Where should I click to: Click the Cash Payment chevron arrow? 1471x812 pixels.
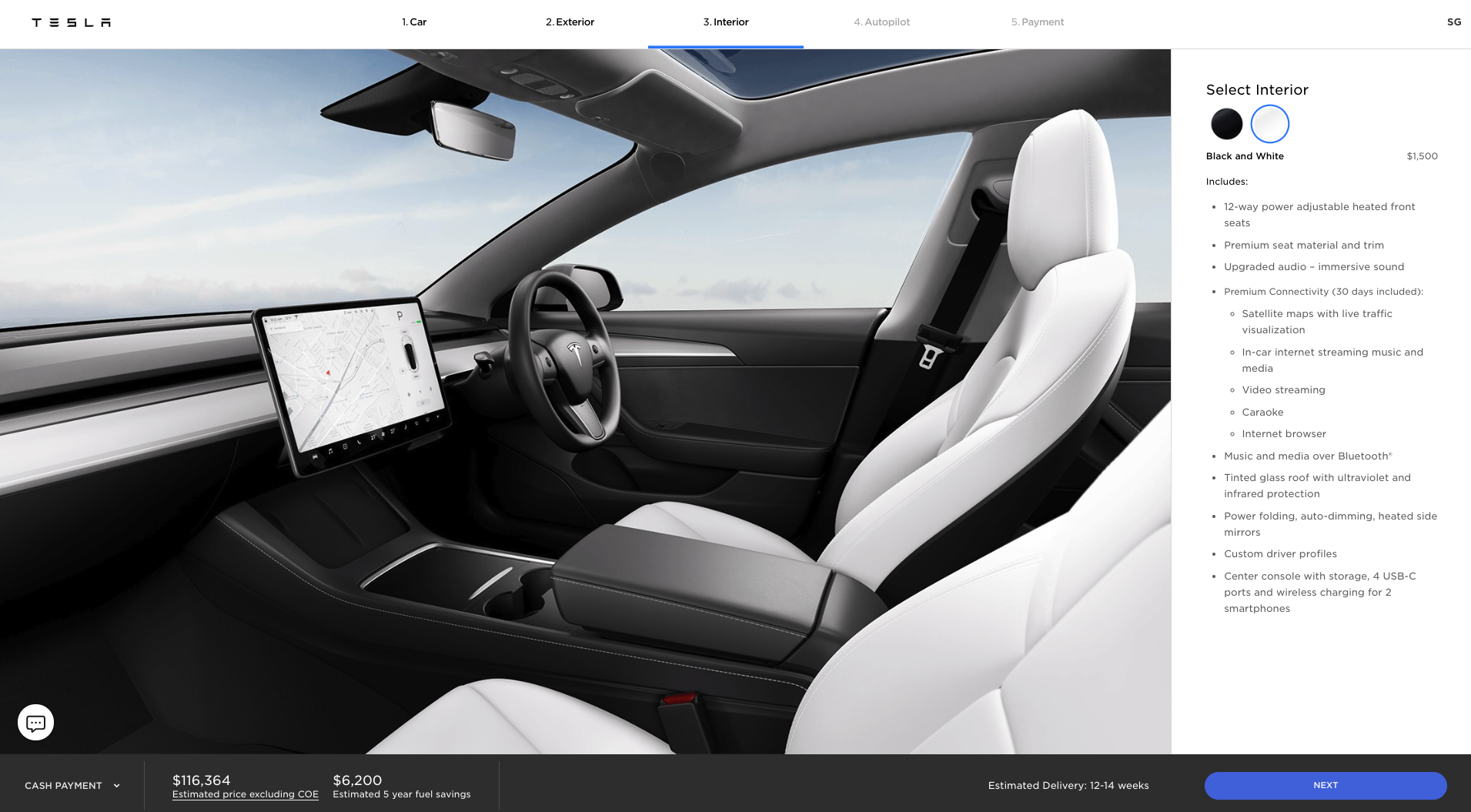(117, 786)
